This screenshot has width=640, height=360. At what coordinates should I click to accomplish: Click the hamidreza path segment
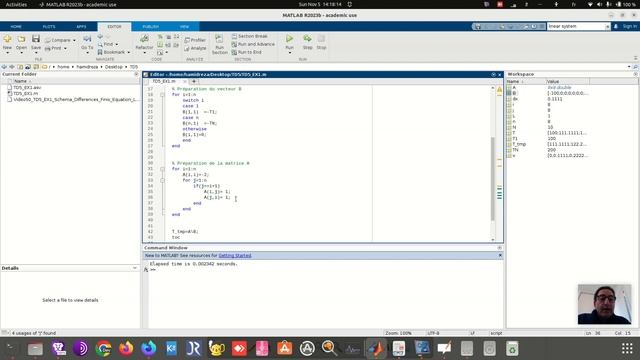(87, 67)
